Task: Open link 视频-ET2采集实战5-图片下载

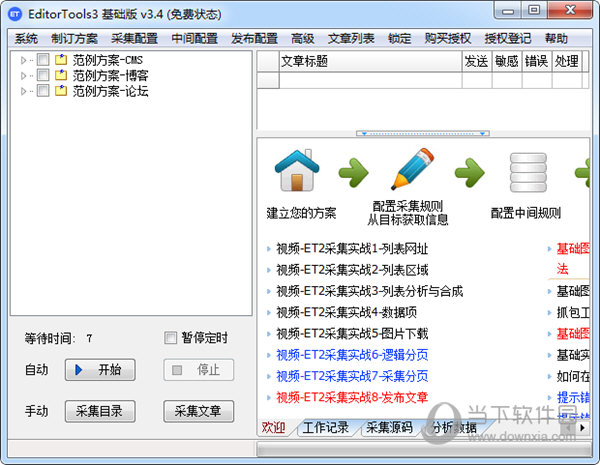Action: (352, 334)
